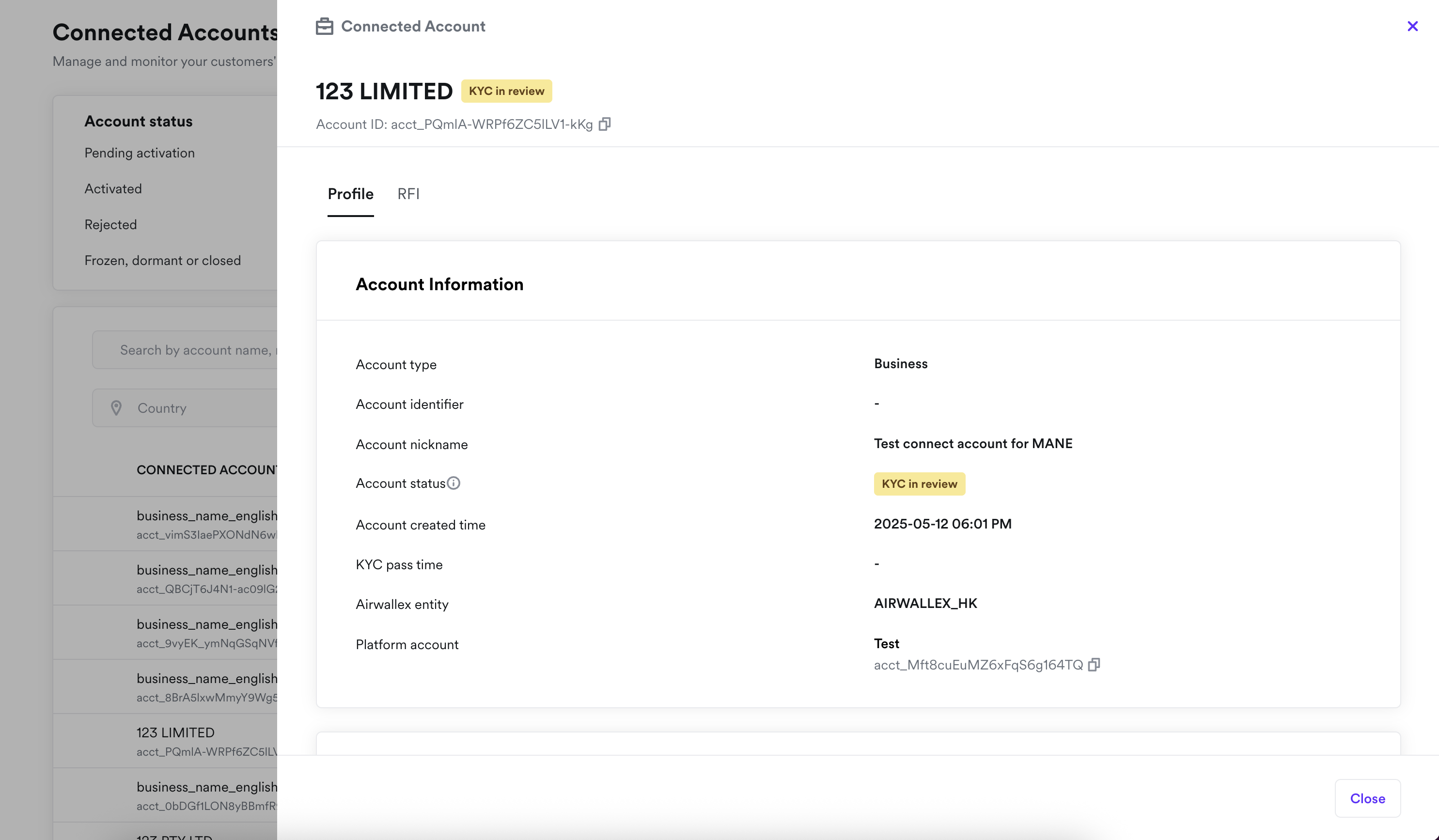
Task: Click the Account status info icon
Action: [x=454, y=483]
